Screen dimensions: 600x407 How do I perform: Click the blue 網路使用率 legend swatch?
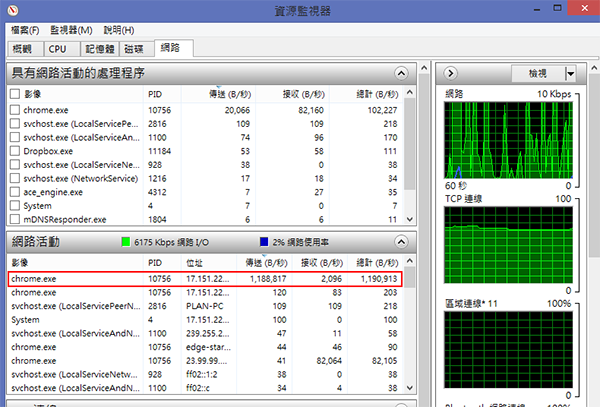(x=264, y=241)
